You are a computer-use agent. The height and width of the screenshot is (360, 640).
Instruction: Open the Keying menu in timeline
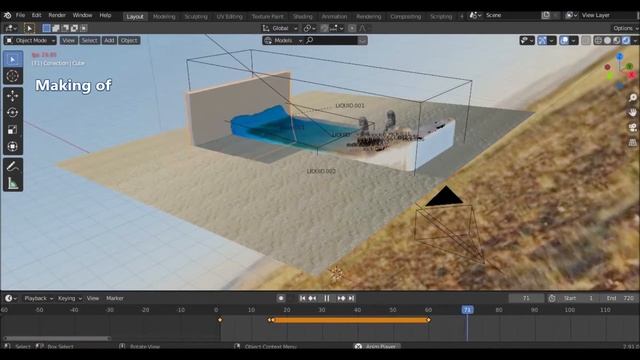tap(69, 298)
